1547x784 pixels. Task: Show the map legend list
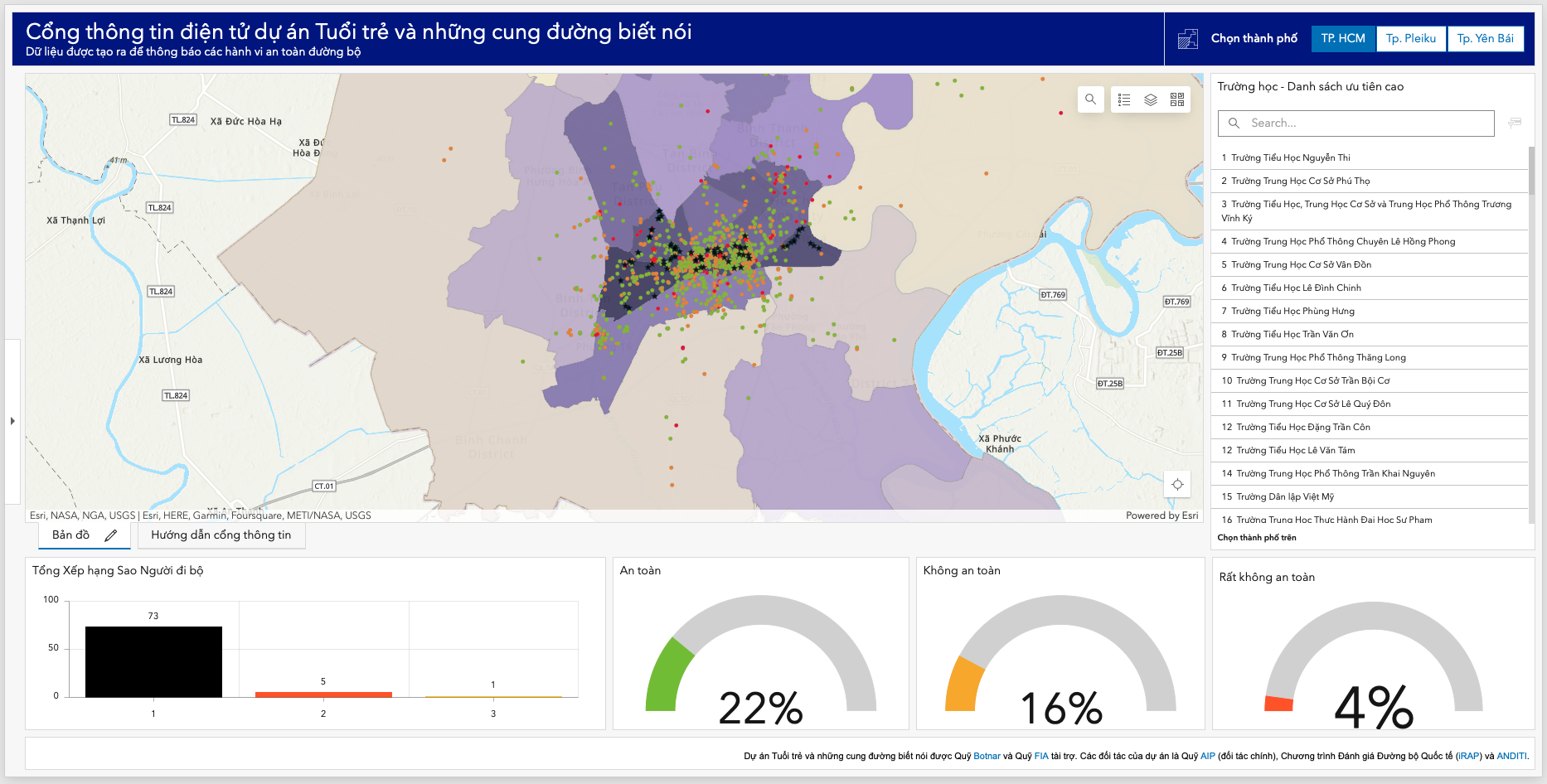click(1124, 99)
